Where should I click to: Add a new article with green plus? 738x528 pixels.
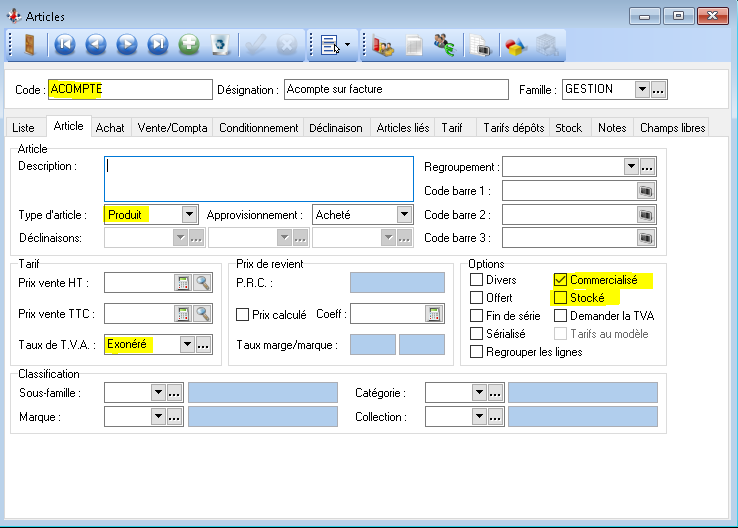[x=189, y=44]
